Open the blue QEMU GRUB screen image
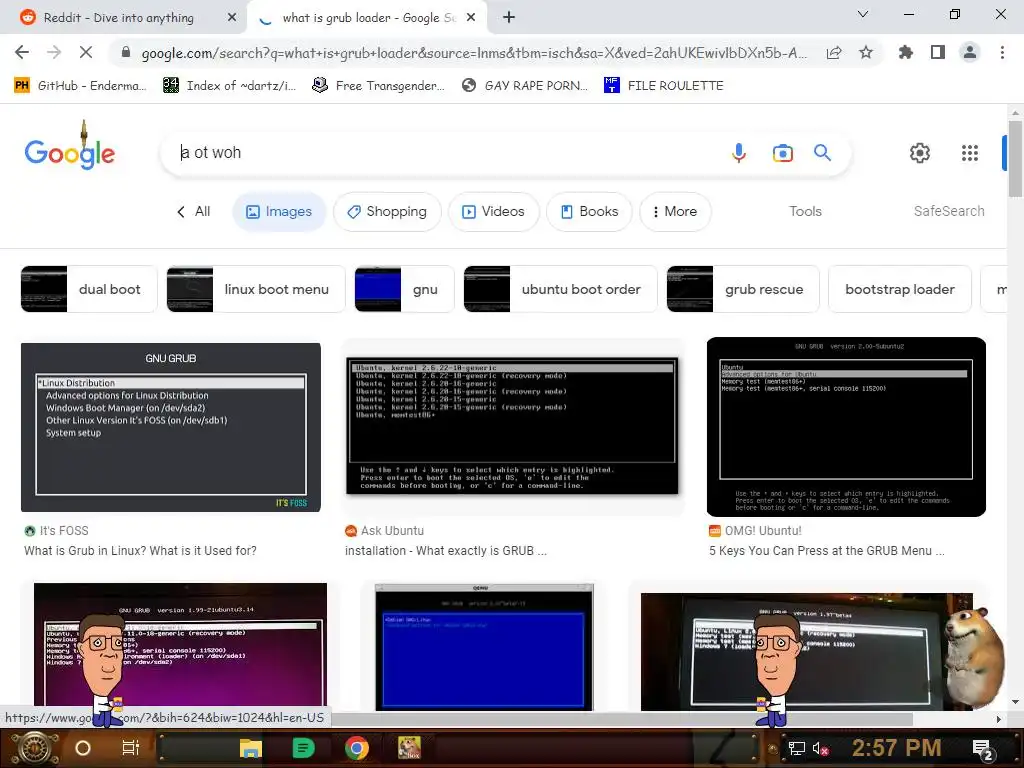 [484, 647]
